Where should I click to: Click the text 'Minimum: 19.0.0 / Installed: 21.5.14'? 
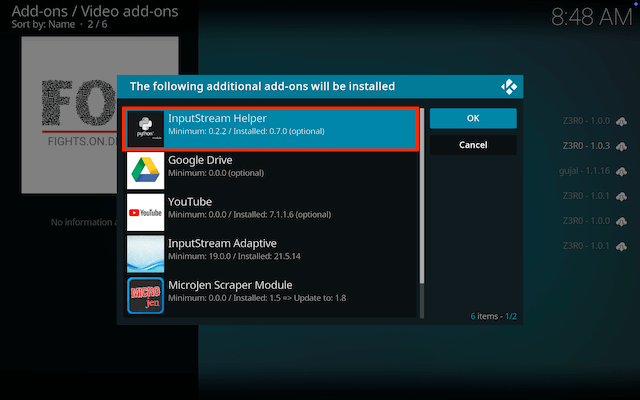click(x=234, y=256)
